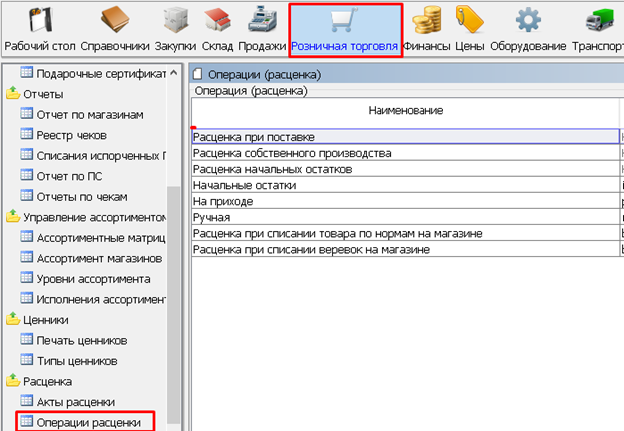Collapse the Расценка folder node

point(13,381)
